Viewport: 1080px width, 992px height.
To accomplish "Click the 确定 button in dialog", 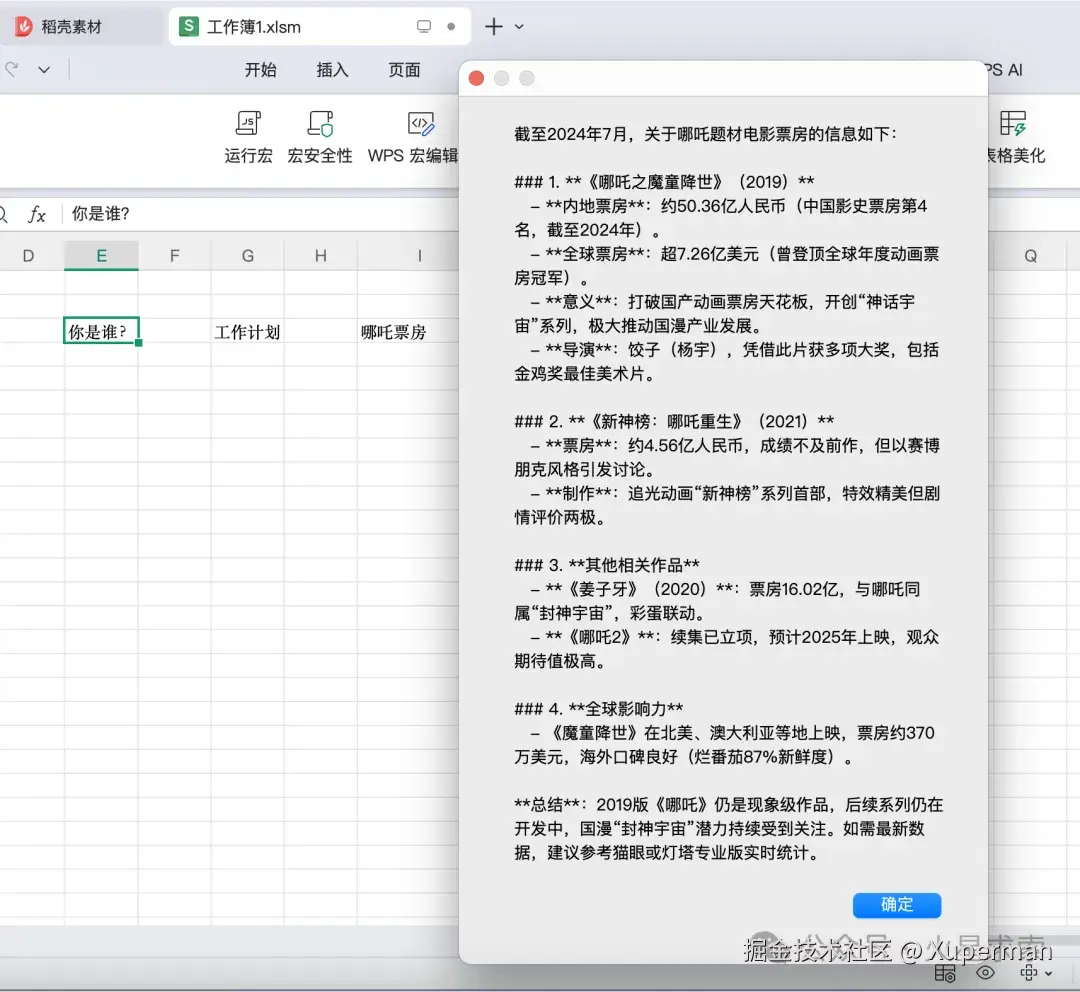I will [897, 905].
